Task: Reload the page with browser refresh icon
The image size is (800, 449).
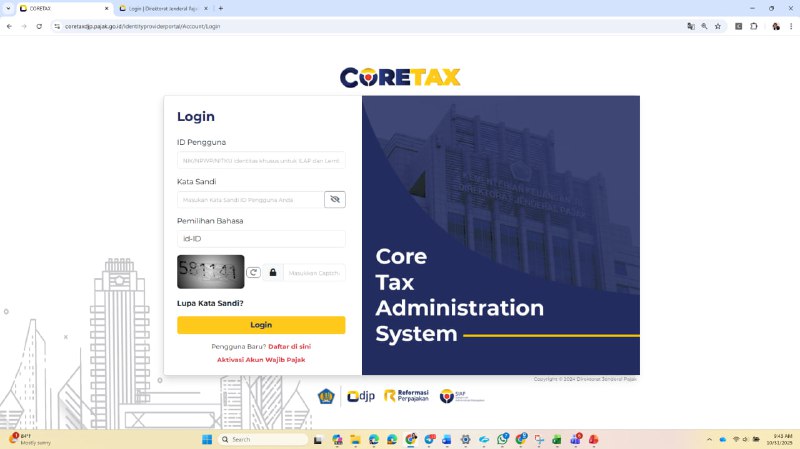Action: point(39,26)
